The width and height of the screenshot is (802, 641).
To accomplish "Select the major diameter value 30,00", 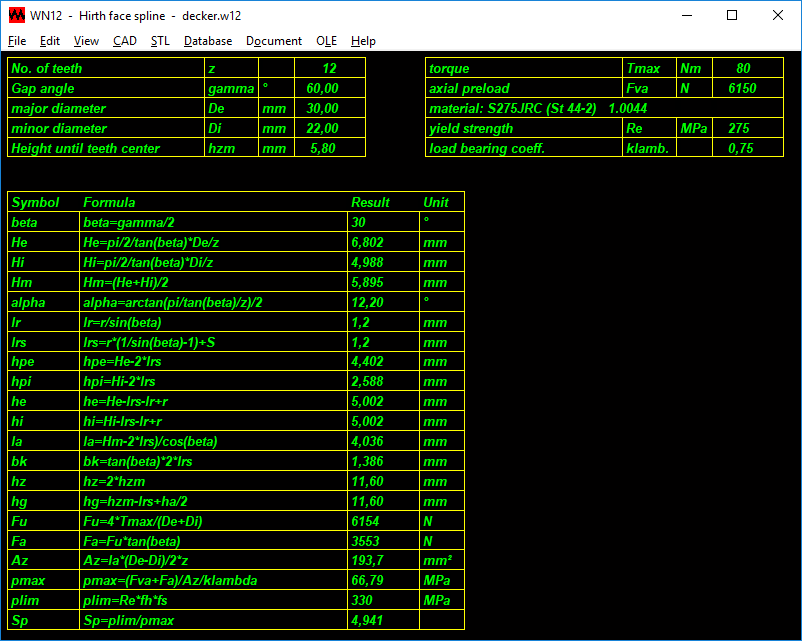I will tap(323, 109).
